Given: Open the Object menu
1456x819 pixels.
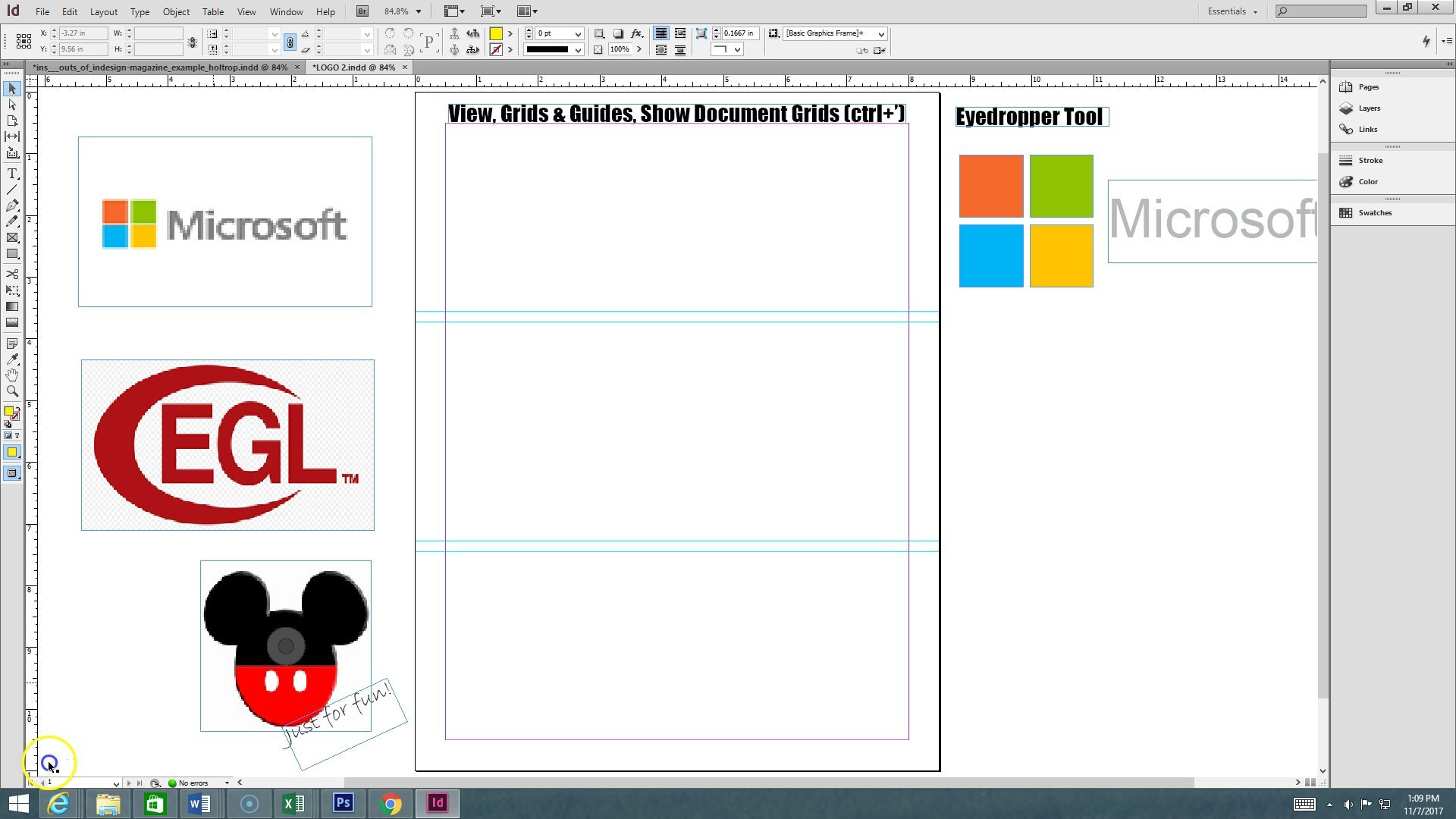Looking at the screenshot, I should point(175,11).
